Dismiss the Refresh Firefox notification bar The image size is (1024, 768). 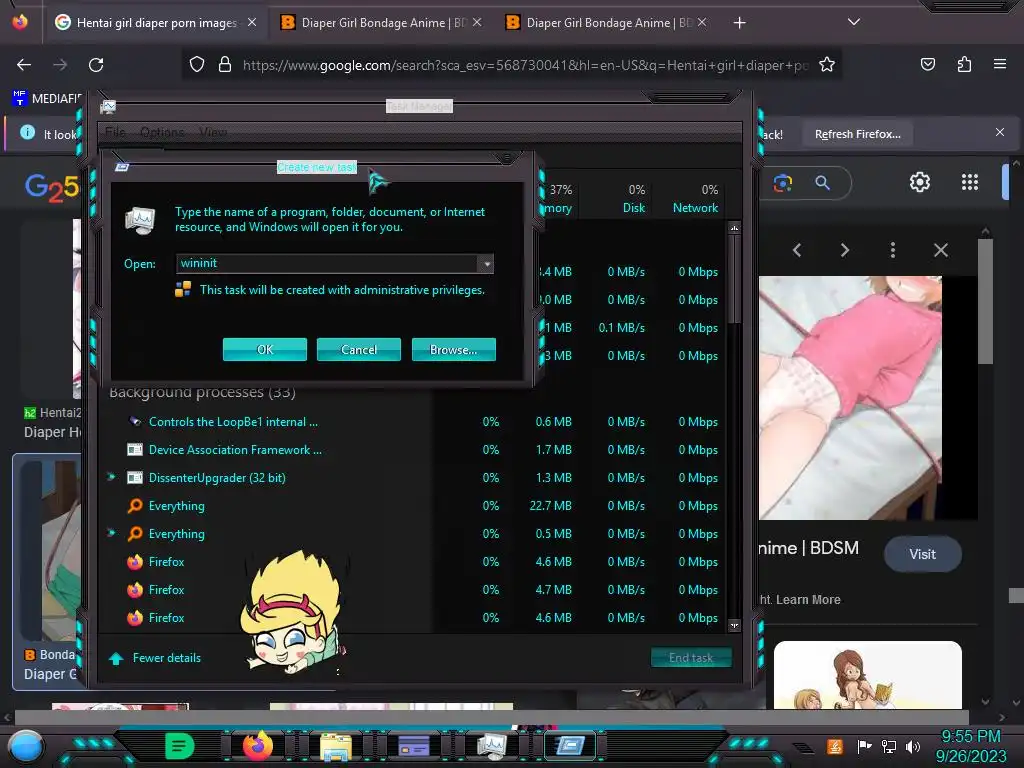pos(1000,133)
